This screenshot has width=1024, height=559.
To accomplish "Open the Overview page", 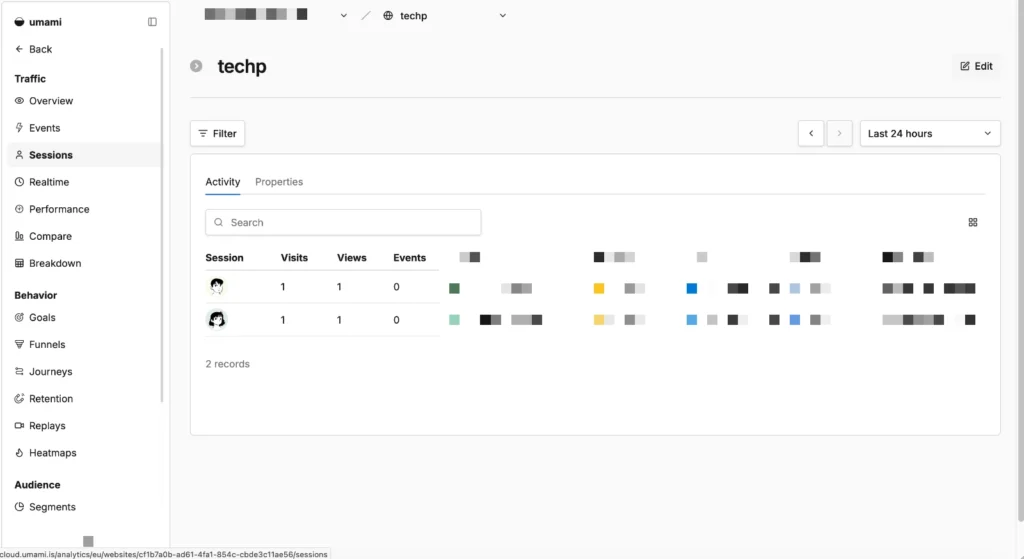I will point(51,101).
